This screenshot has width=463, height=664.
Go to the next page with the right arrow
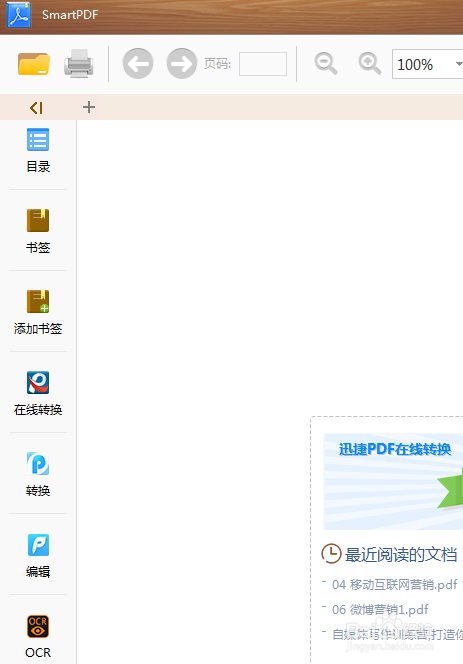click(182, 64)
